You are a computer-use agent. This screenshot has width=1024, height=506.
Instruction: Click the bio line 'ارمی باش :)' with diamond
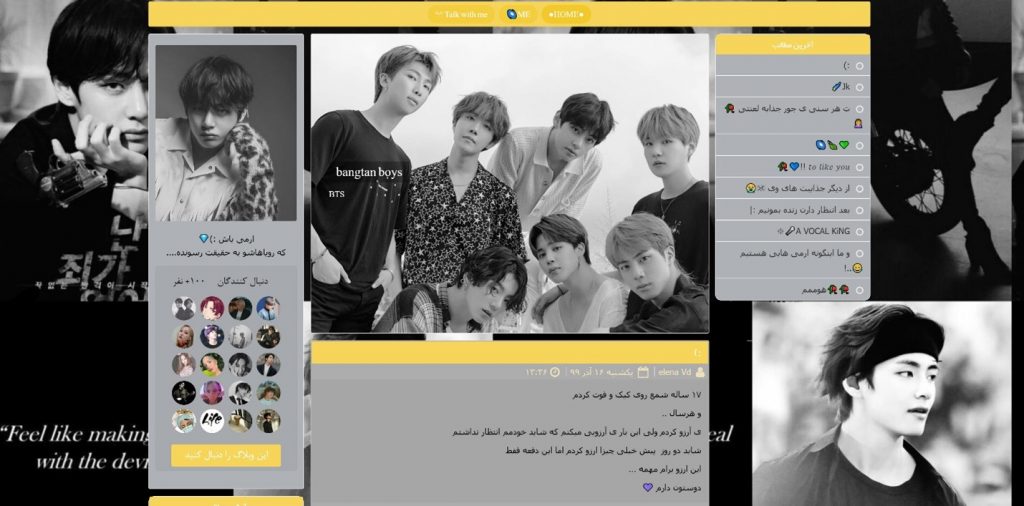coord(226,239)
